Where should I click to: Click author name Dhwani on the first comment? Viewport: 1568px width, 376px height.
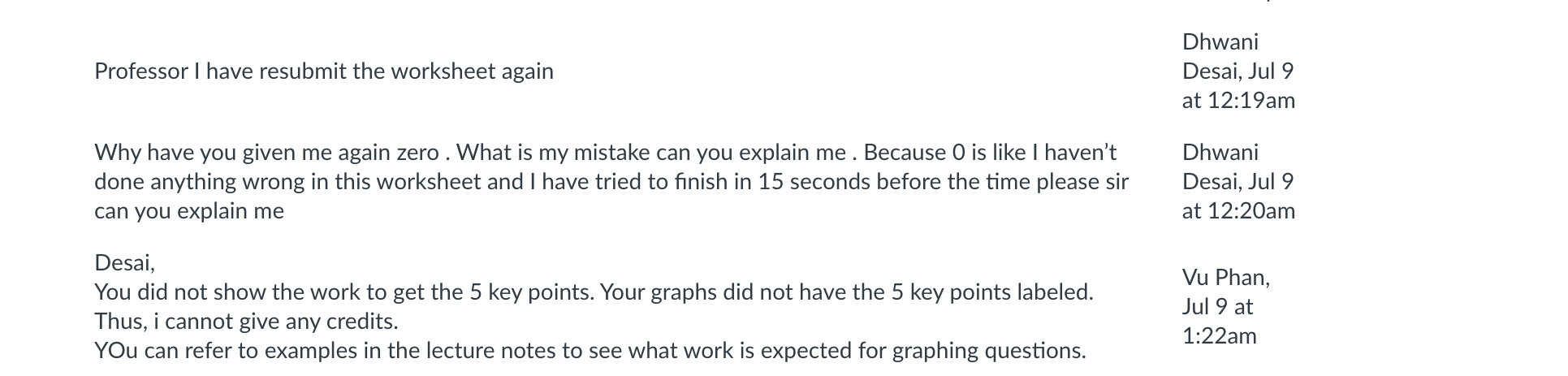(x=1220, y=42)
